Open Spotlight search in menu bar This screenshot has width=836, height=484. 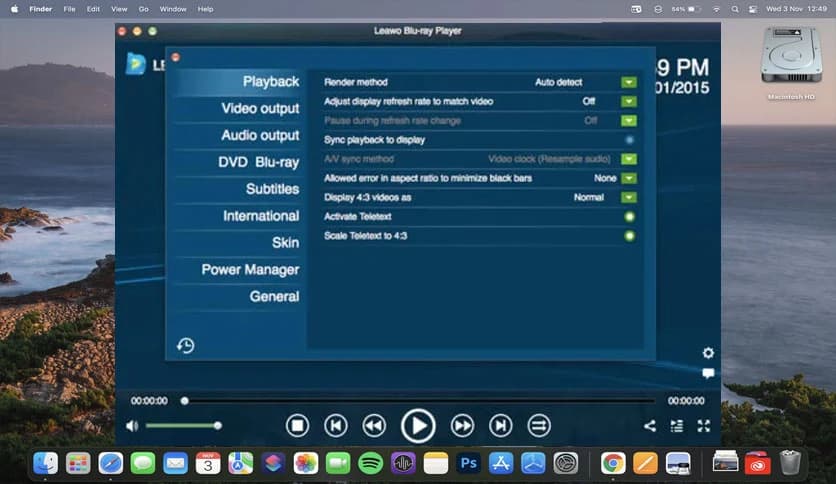click(x=735, y=9)
